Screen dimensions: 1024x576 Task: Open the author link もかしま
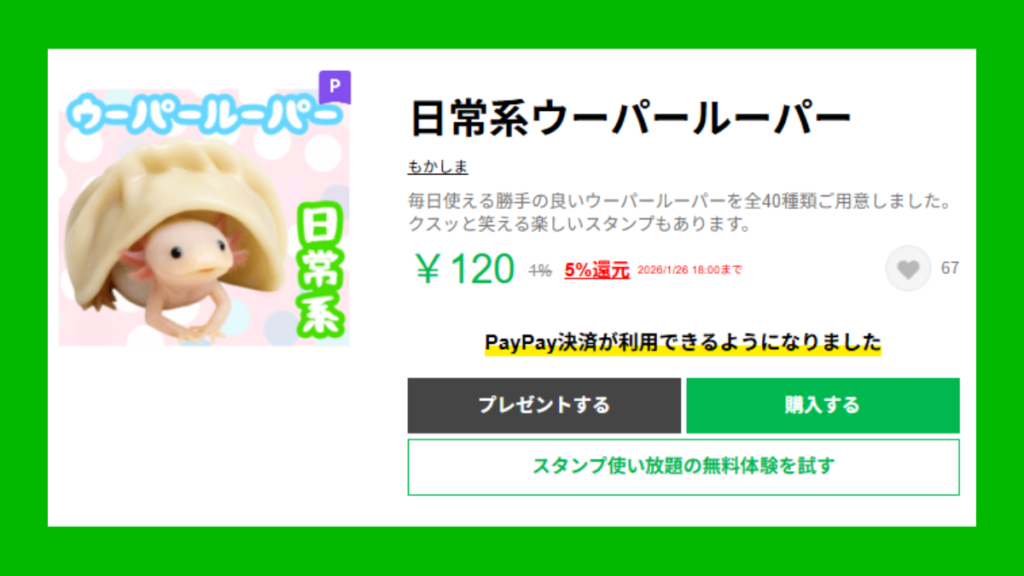438,167
